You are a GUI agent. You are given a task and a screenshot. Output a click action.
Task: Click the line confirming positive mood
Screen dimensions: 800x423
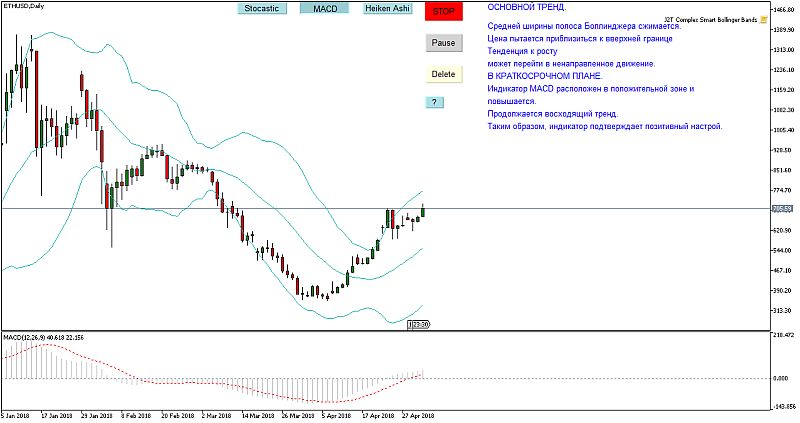point(605,127)
